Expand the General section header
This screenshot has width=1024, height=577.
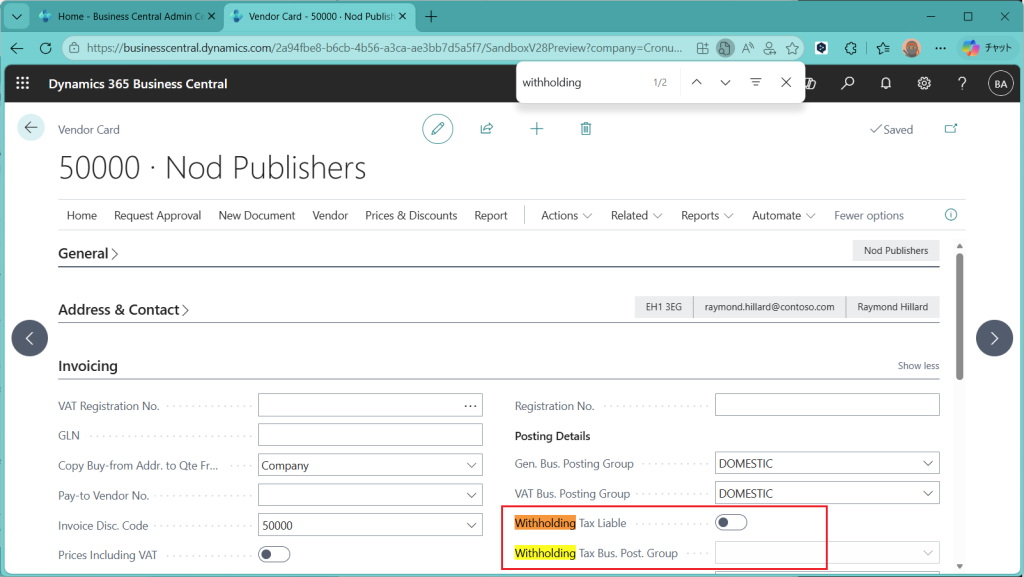(88, 254)
